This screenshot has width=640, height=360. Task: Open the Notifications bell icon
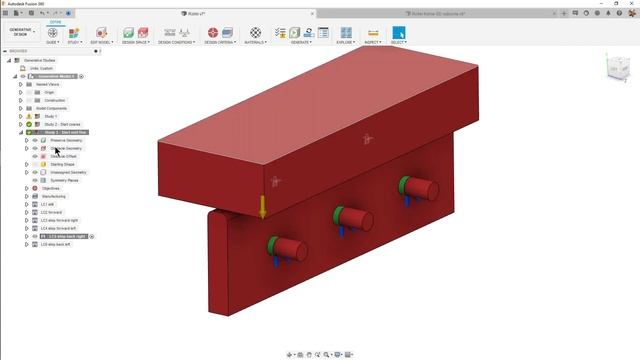(608, 13)
